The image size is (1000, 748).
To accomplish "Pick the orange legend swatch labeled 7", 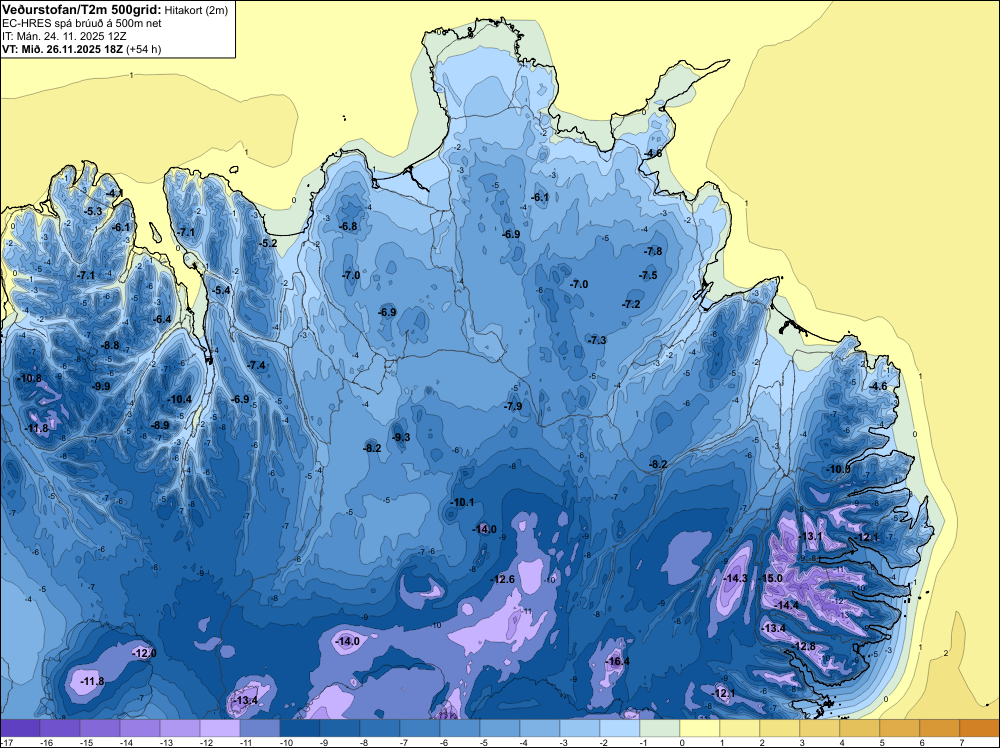I will click(980, 728).
